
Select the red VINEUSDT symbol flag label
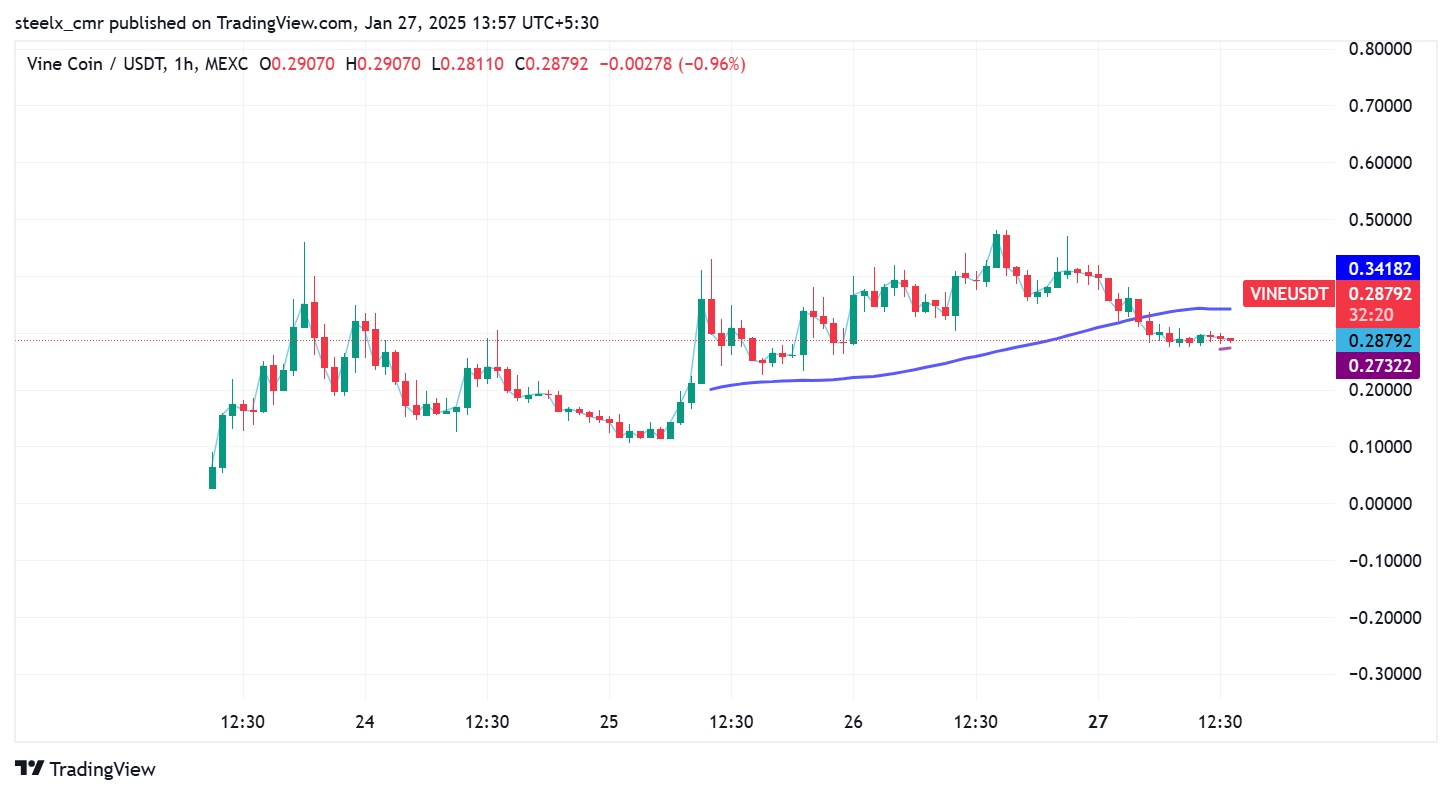click(x=1288, y=293)
